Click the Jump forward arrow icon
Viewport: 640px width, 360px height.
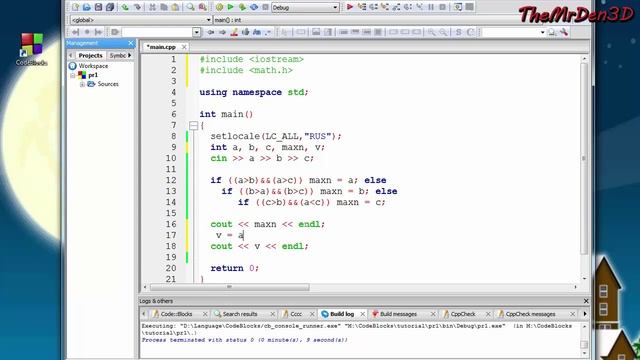pos(222,32)
